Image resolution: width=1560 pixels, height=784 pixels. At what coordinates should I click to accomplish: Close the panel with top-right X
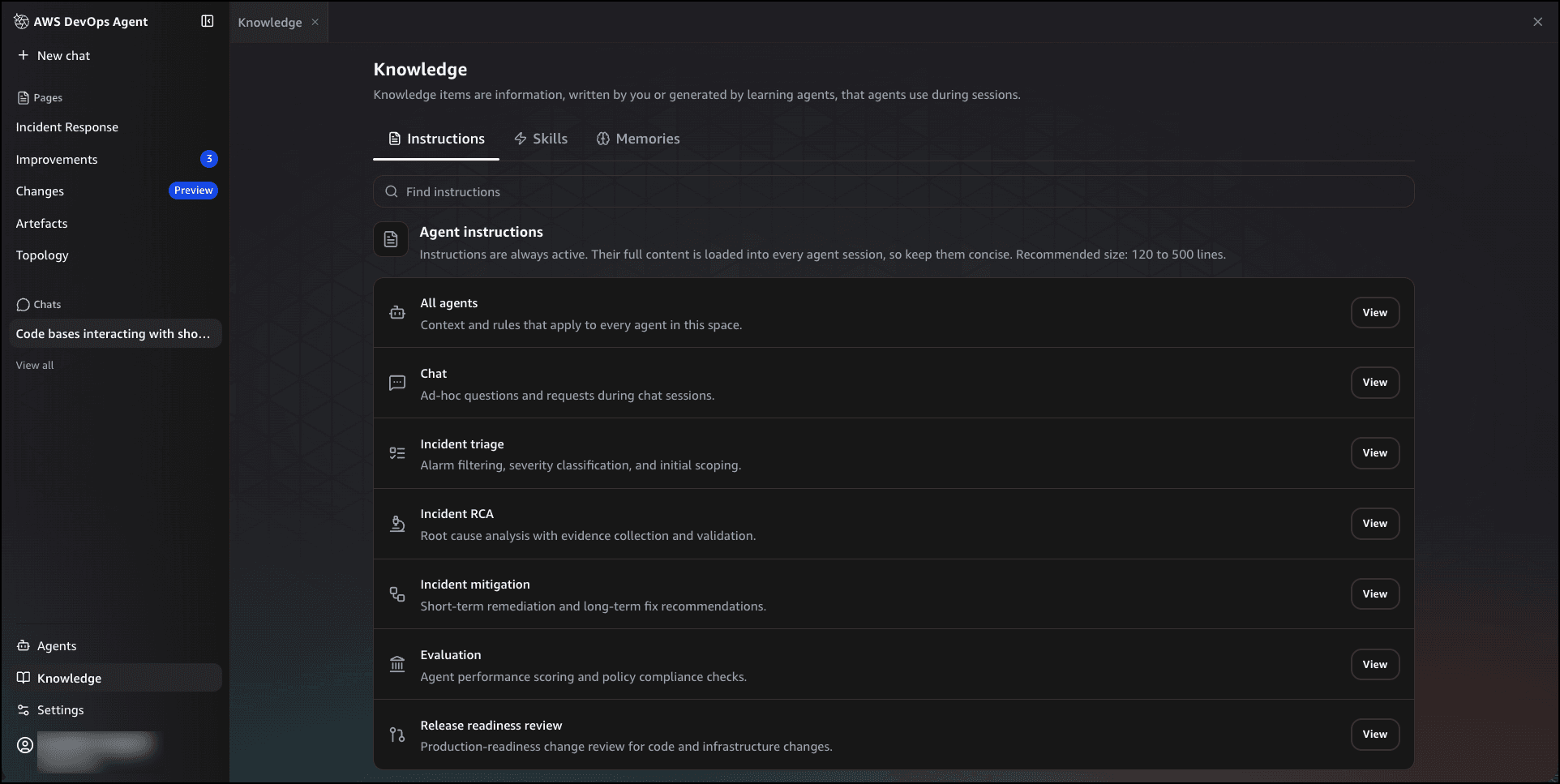1538,22
